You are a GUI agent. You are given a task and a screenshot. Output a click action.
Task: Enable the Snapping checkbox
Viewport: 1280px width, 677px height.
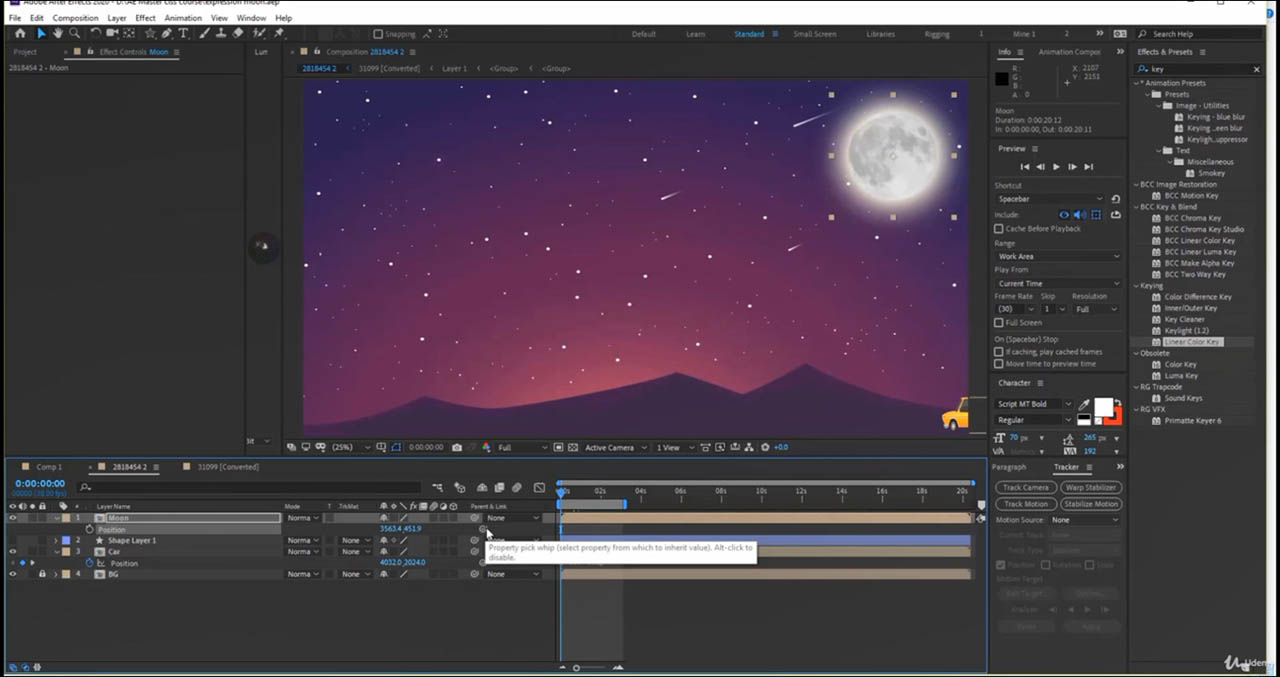coord(378,34)
